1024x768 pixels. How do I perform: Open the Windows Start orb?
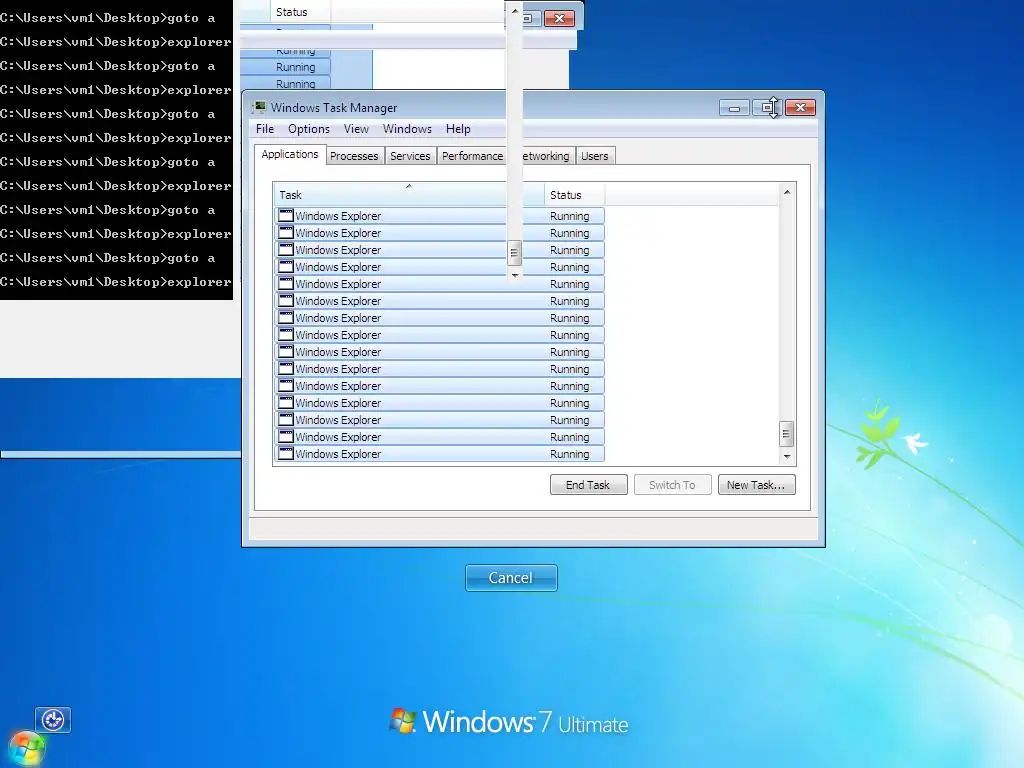(x=27, y=748)
